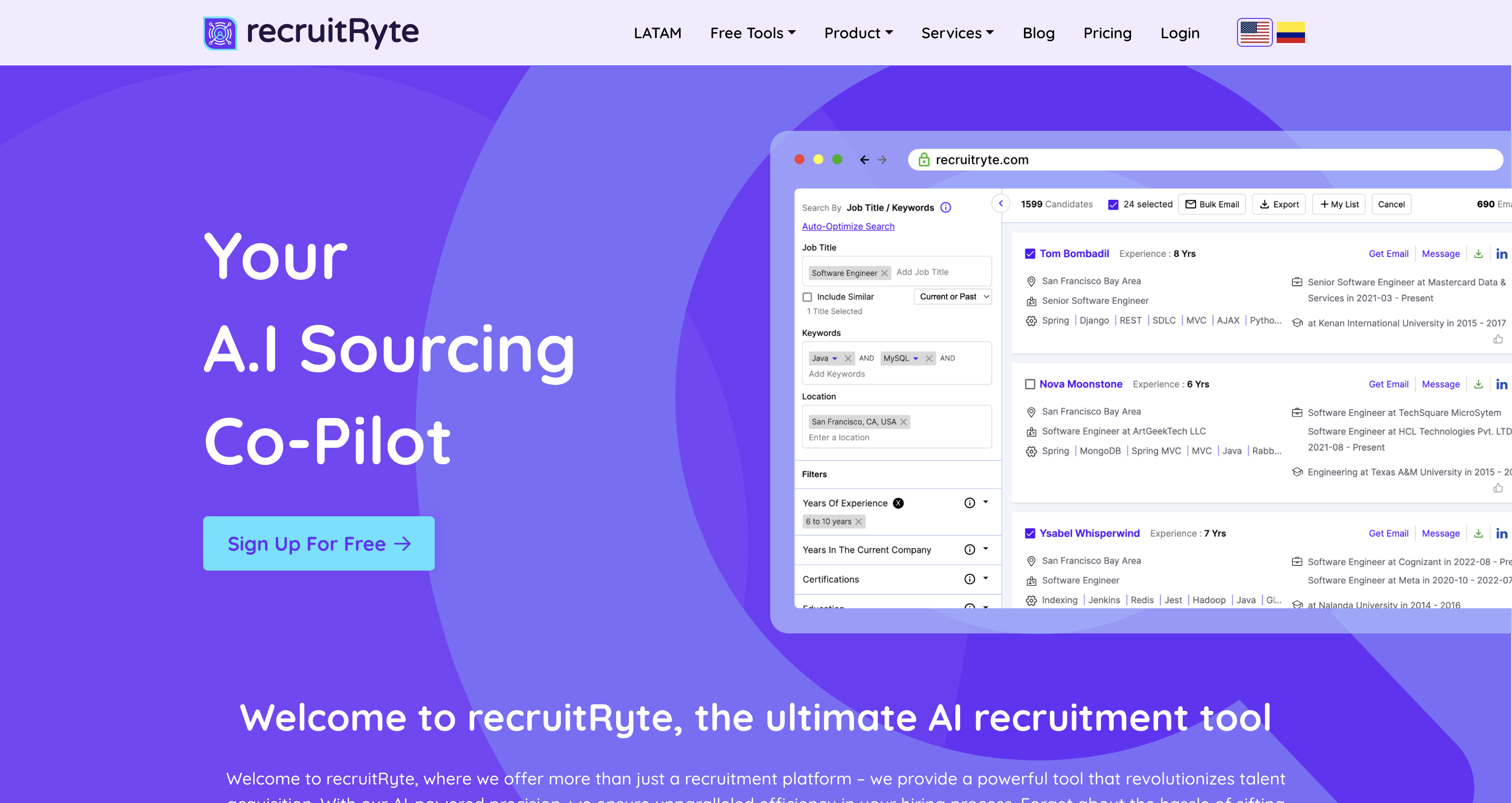Check Nova Moonstone's candidate checkbox
The image size is (1512, 803).
point(1030,384)
